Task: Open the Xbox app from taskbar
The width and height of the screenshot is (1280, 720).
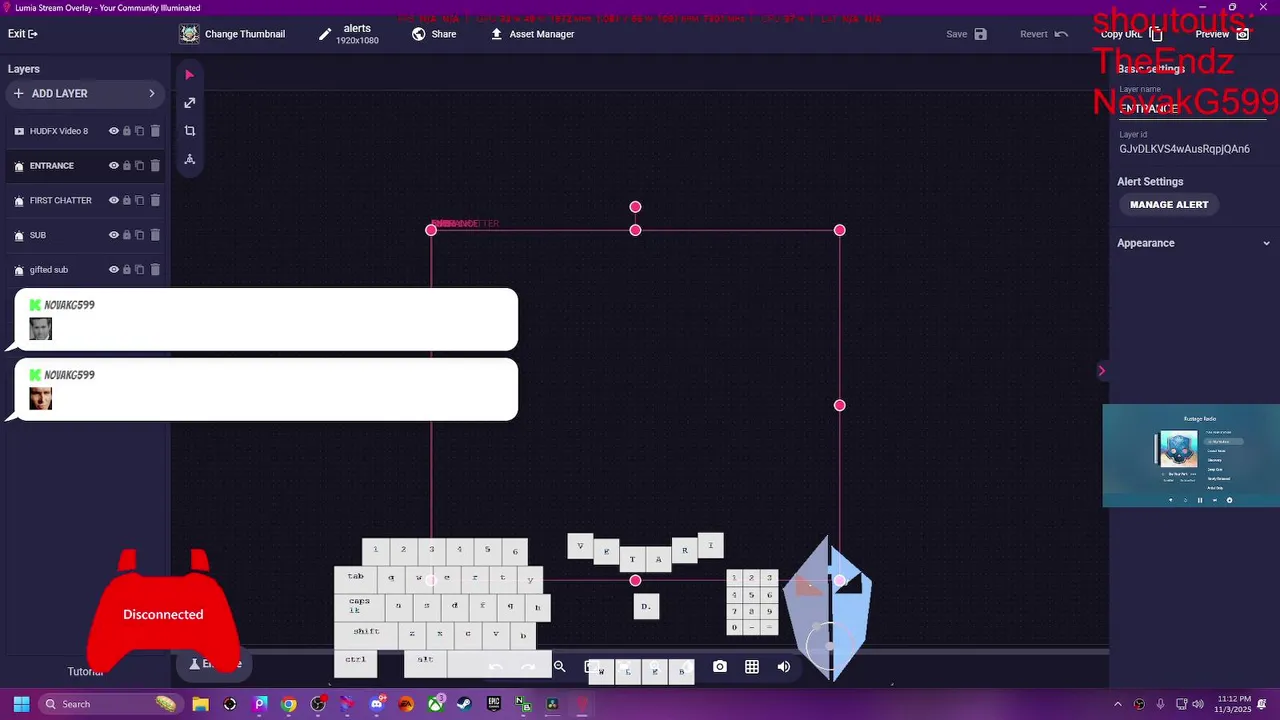Action: 435,704
